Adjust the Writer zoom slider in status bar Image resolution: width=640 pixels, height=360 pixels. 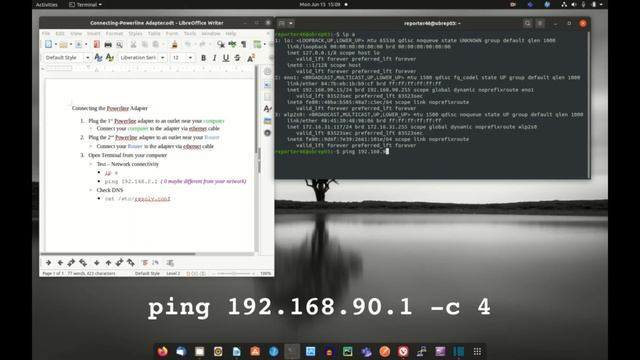[234, 273]
